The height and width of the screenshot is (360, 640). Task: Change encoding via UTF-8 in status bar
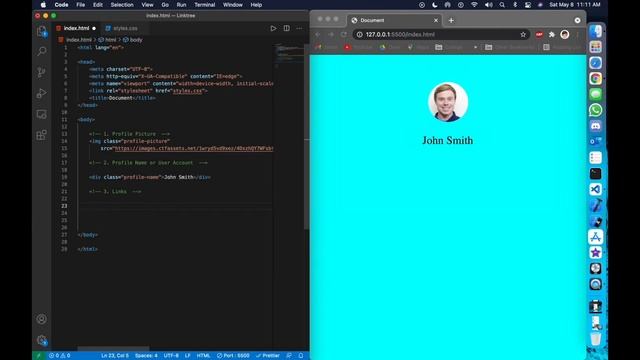171,356
